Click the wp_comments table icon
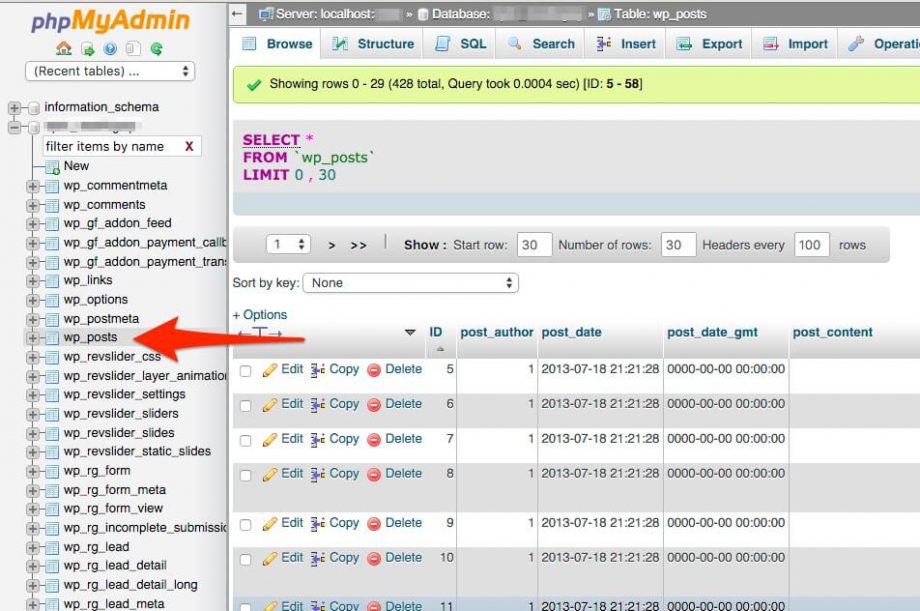 (52, 205)
